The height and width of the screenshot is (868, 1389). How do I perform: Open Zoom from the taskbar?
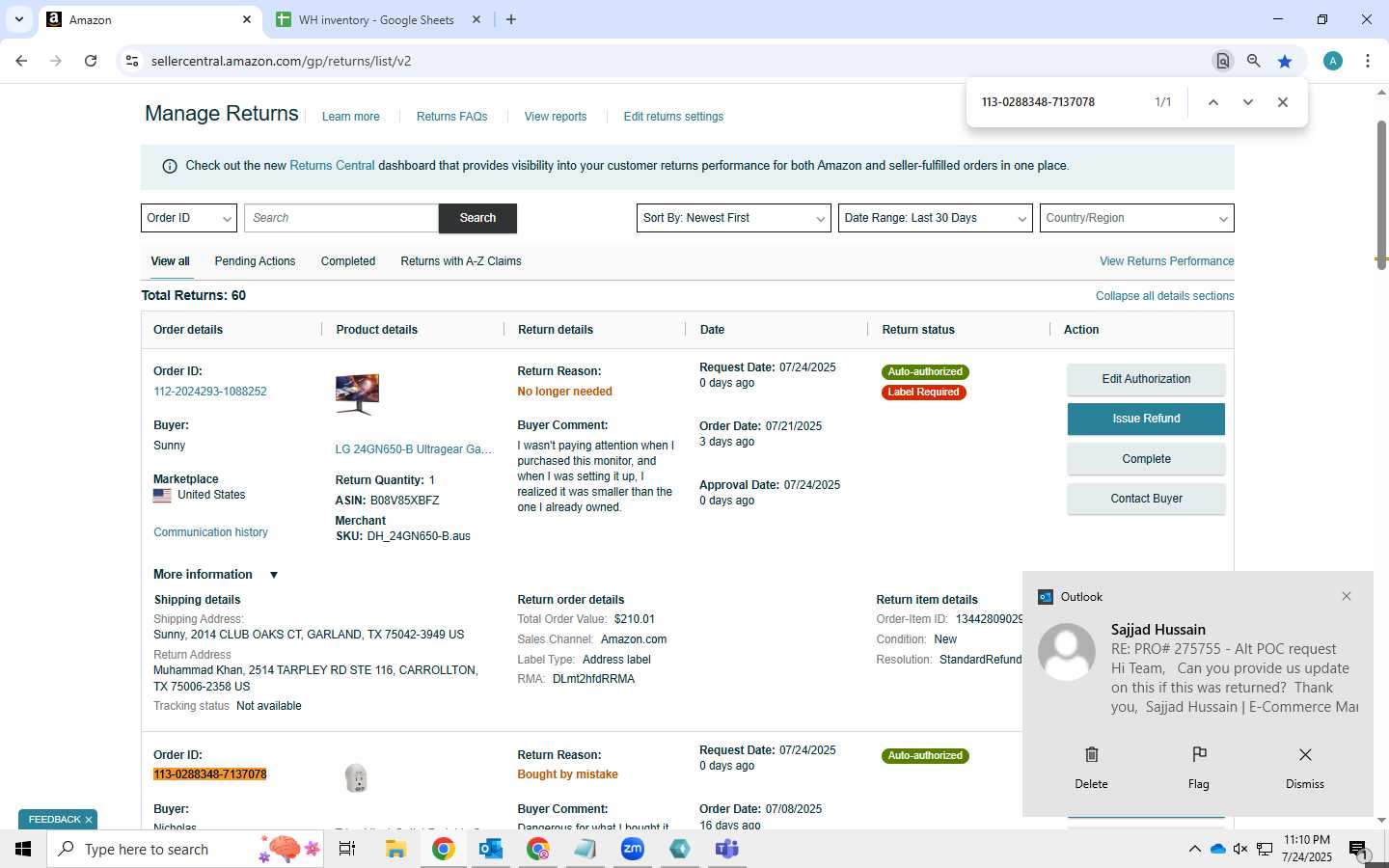tap(633, 849)
